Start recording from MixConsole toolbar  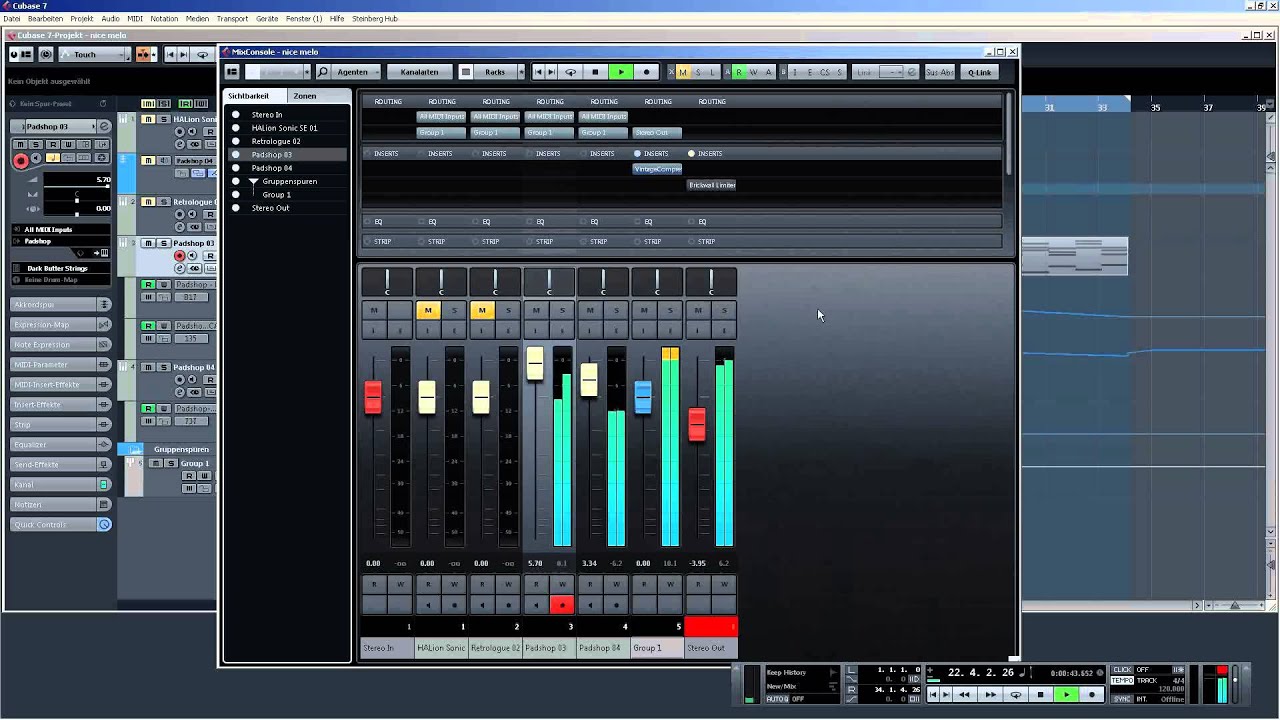pos(646,72)
